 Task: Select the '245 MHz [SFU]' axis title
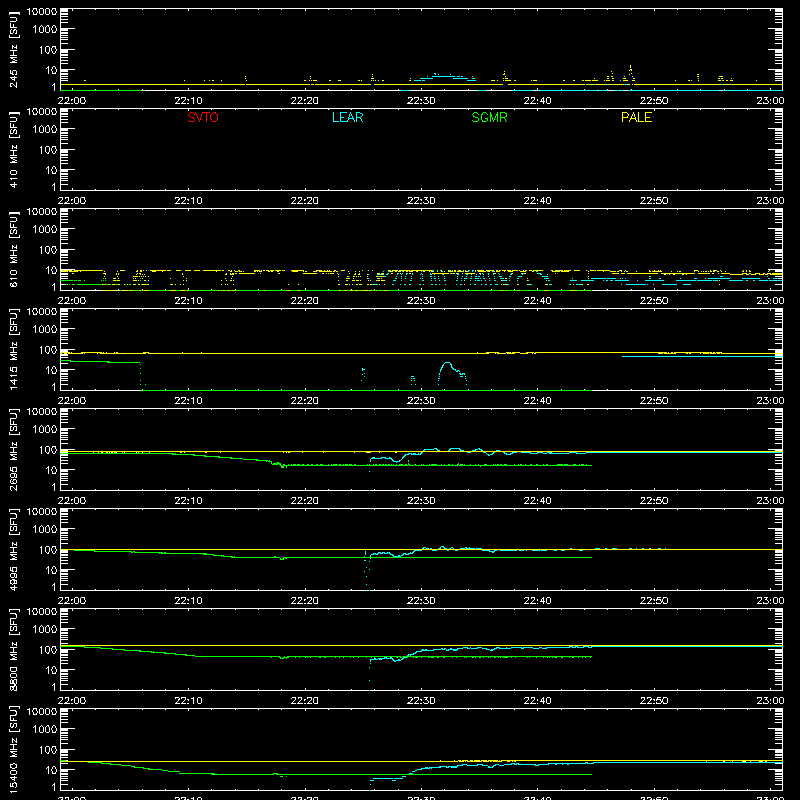[13, 49]
